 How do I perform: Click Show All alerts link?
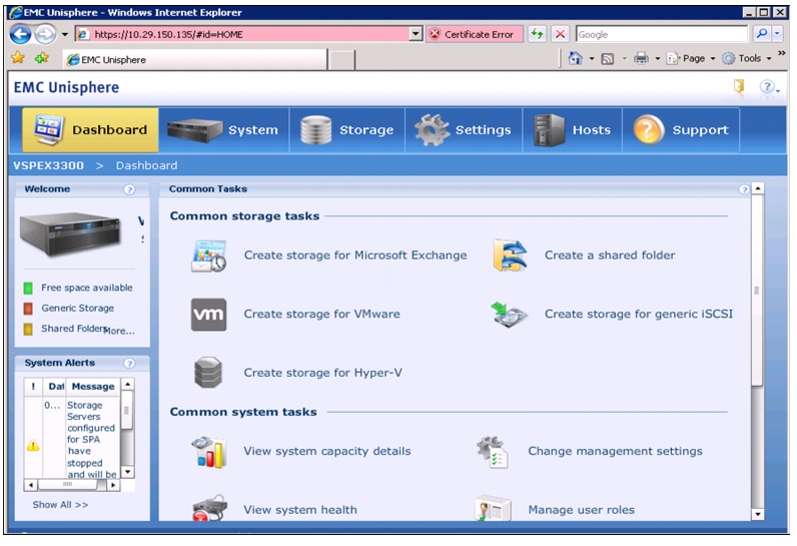60,505
